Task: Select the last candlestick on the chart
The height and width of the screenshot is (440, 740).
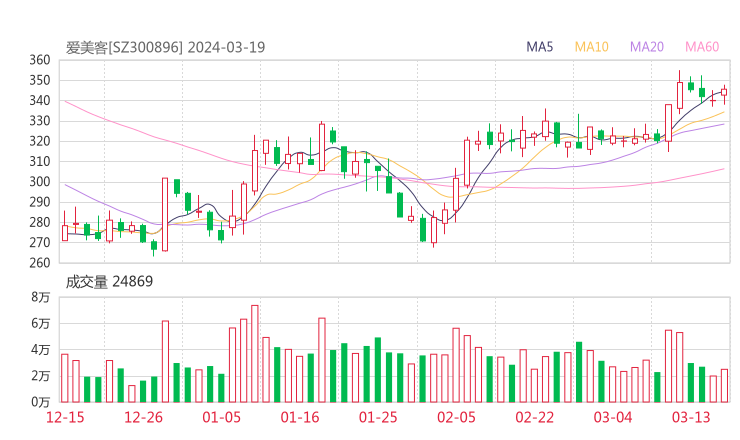Action: (x=724, y=95)
